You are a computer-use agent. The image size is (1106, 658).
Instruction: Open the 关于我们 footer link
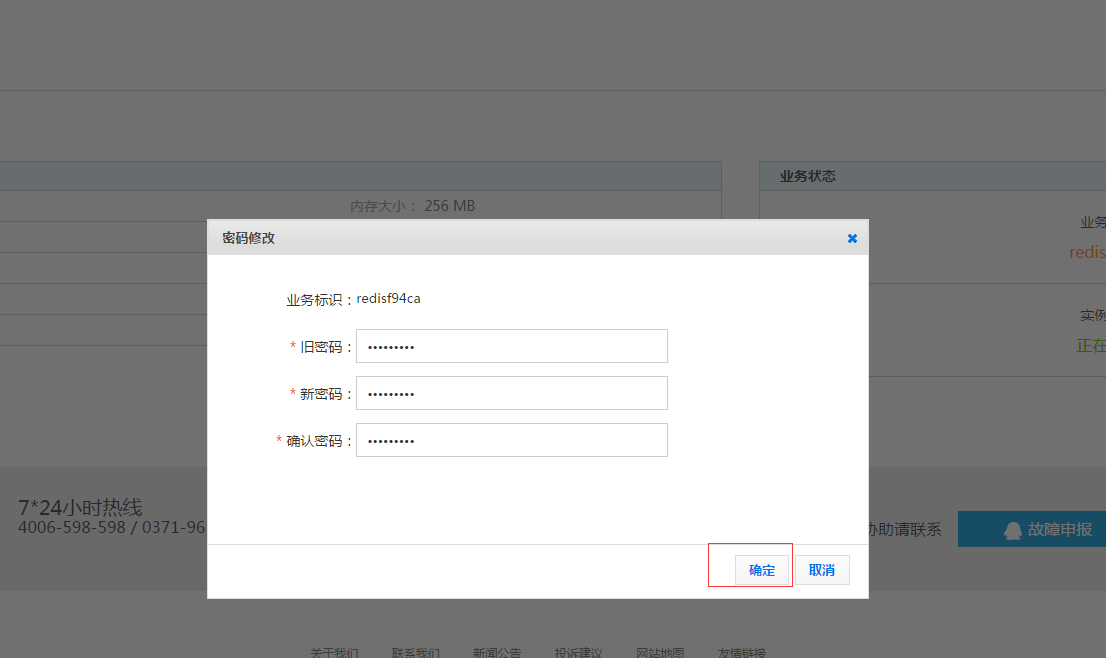coord(334,652)
